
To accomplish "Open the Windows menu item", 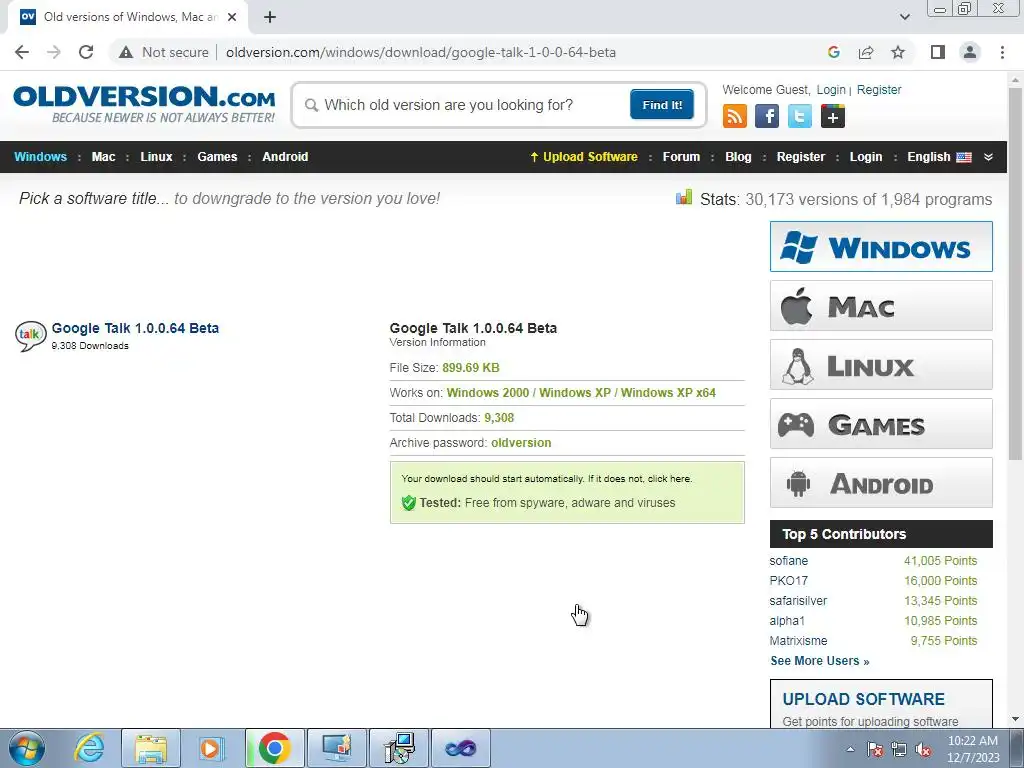I will click(40, 157).
